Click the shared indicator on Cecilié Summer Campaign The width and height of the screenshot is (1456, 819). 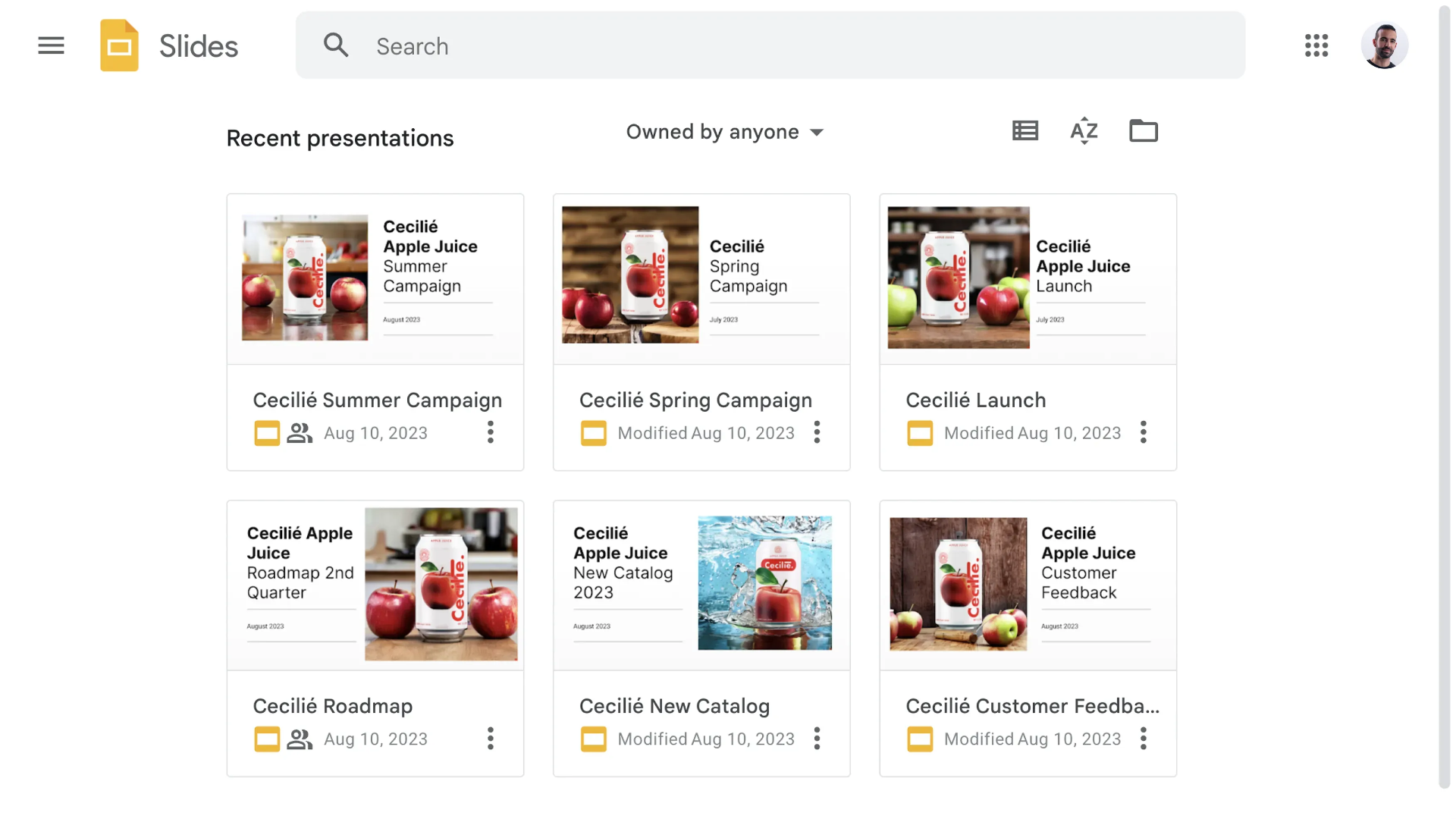point(300,433)
